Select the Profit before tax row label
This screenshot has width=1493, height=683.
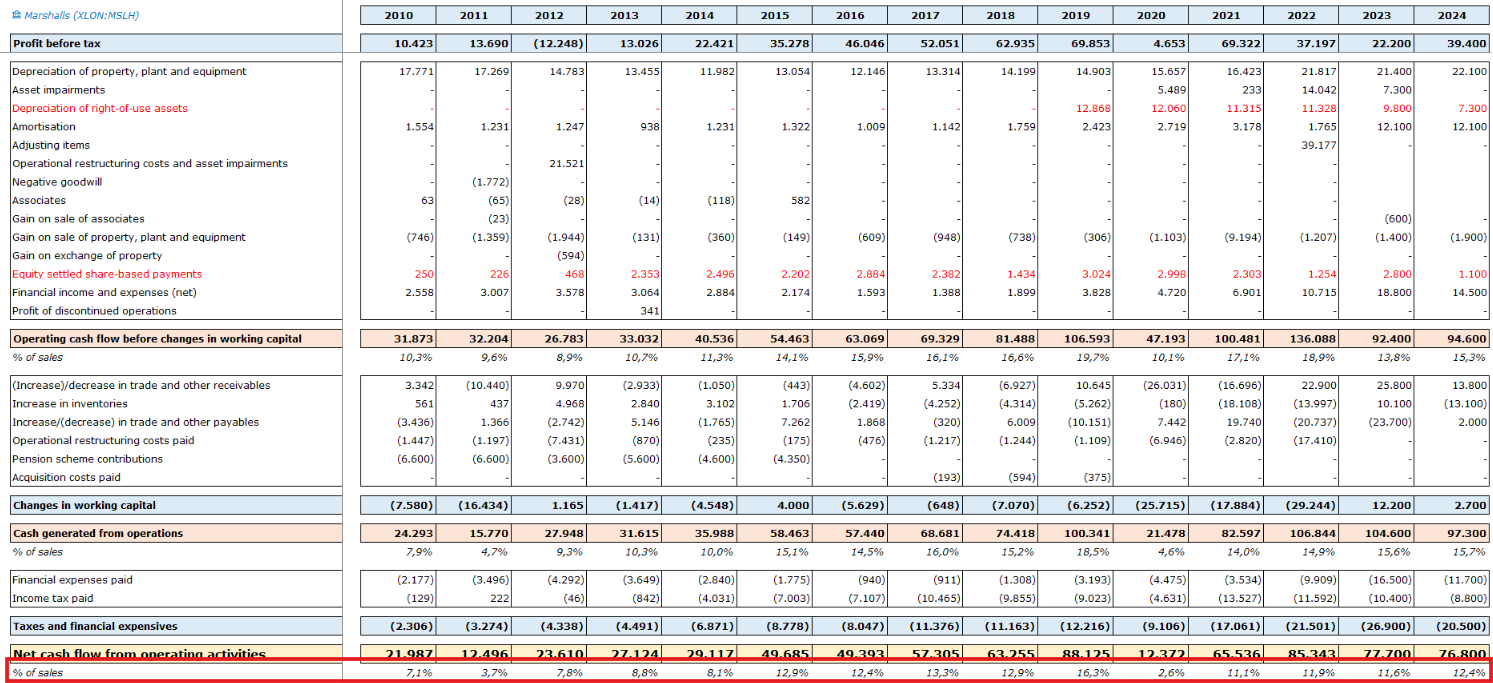click(x=57, y=44)
